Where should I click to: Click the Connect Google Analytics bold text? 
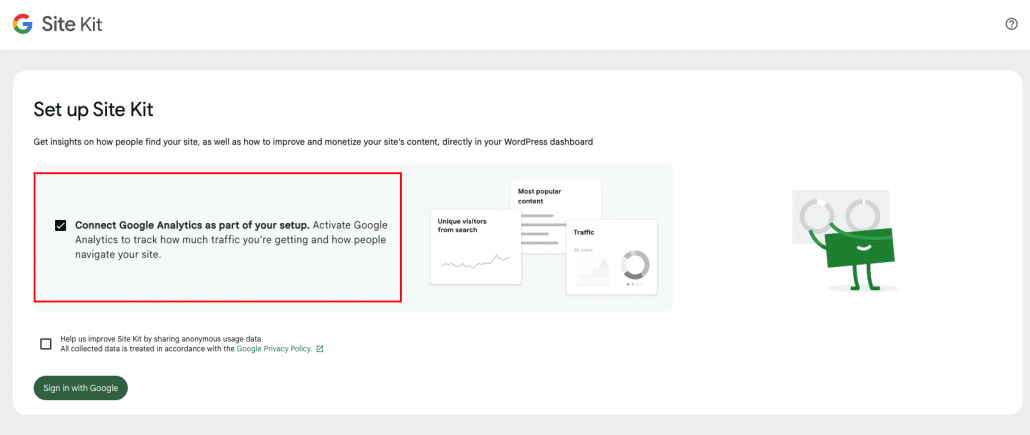[192, 225]
